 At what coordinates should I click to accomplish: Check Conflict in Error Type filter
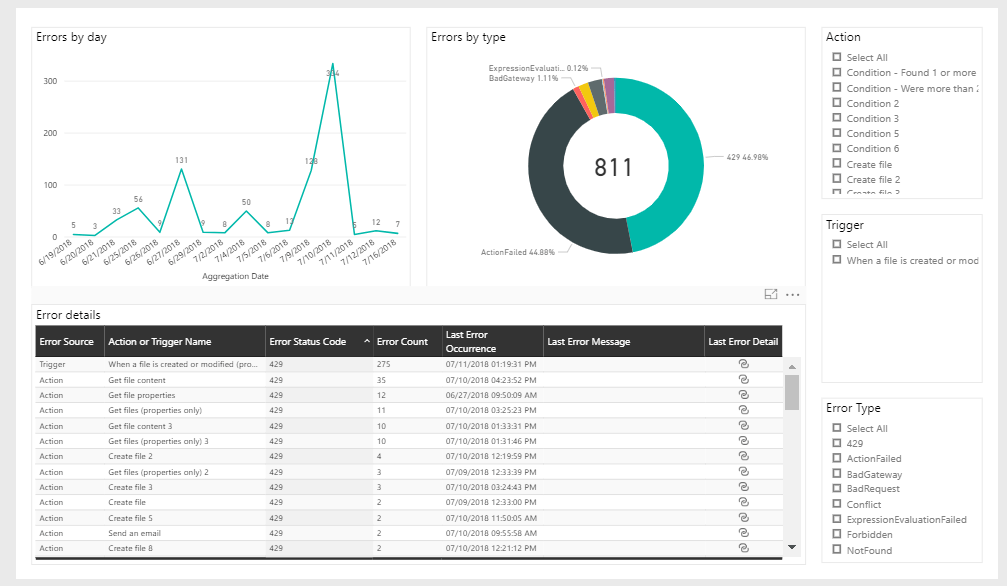(837, 504)
